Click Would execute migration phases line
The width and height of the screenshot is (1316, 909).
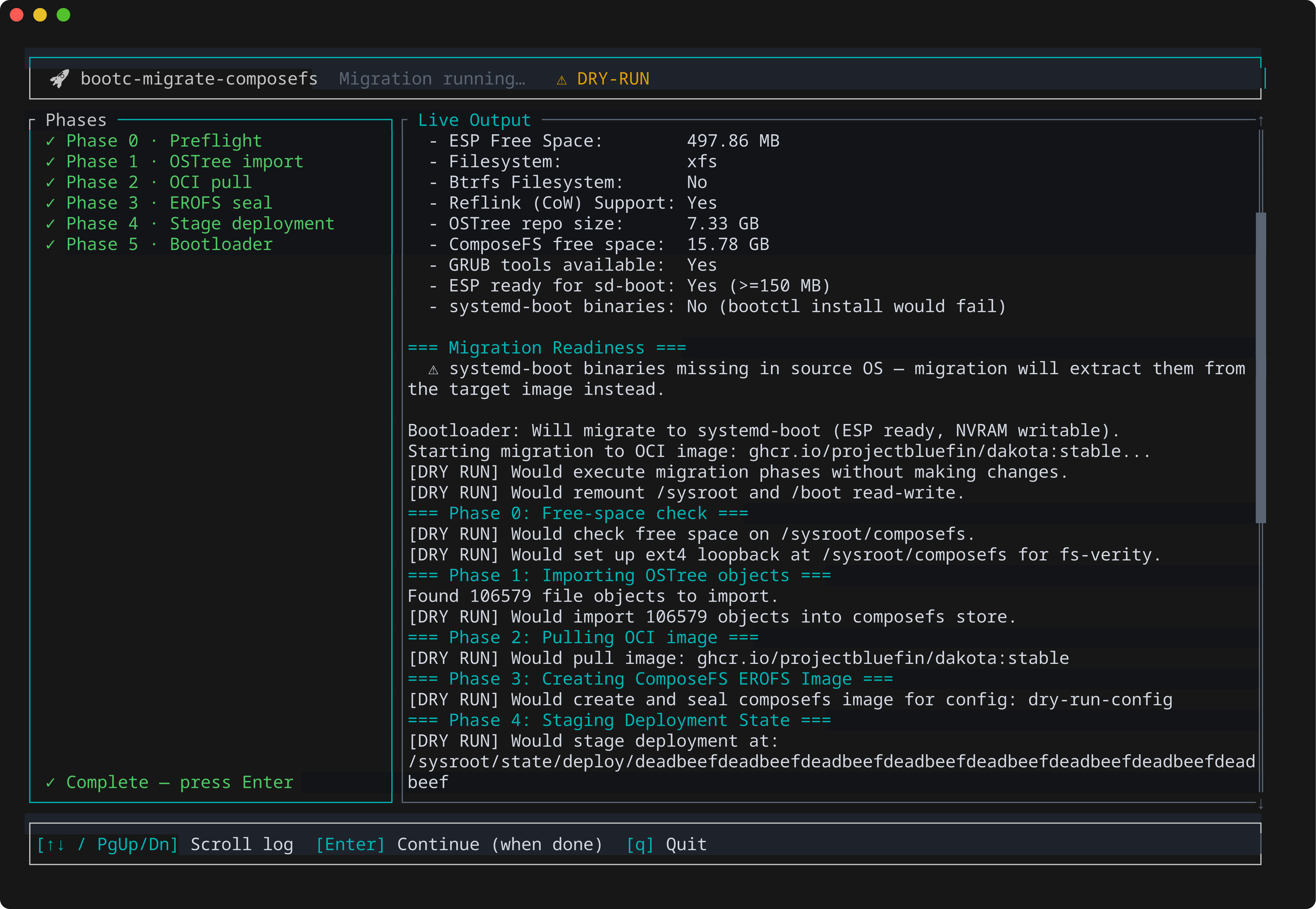[x=738, y=472]
